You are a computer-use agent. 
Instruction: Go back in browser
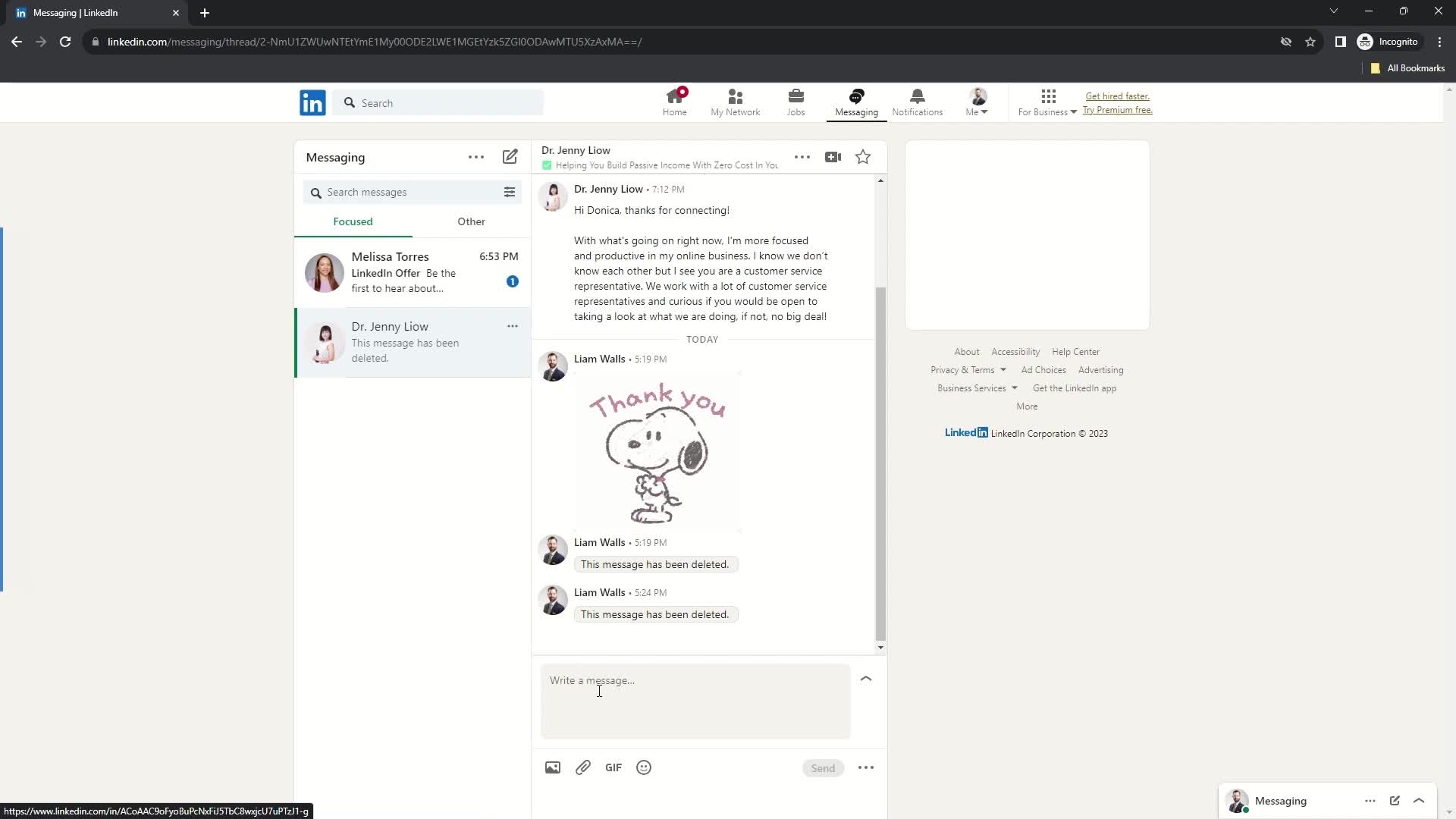[x=17, y=42]
